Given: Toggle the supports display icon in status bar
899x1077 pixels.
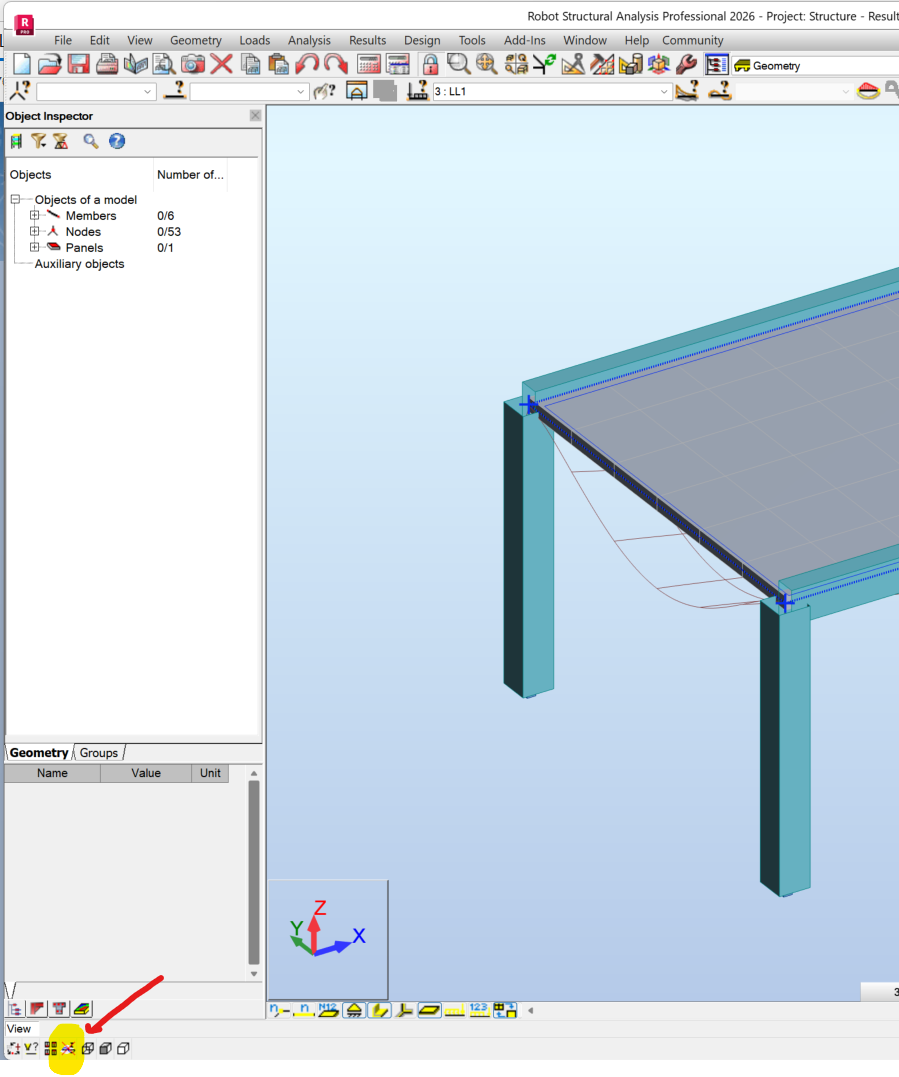Looking at the screenshot, I should coord(354,1009).
